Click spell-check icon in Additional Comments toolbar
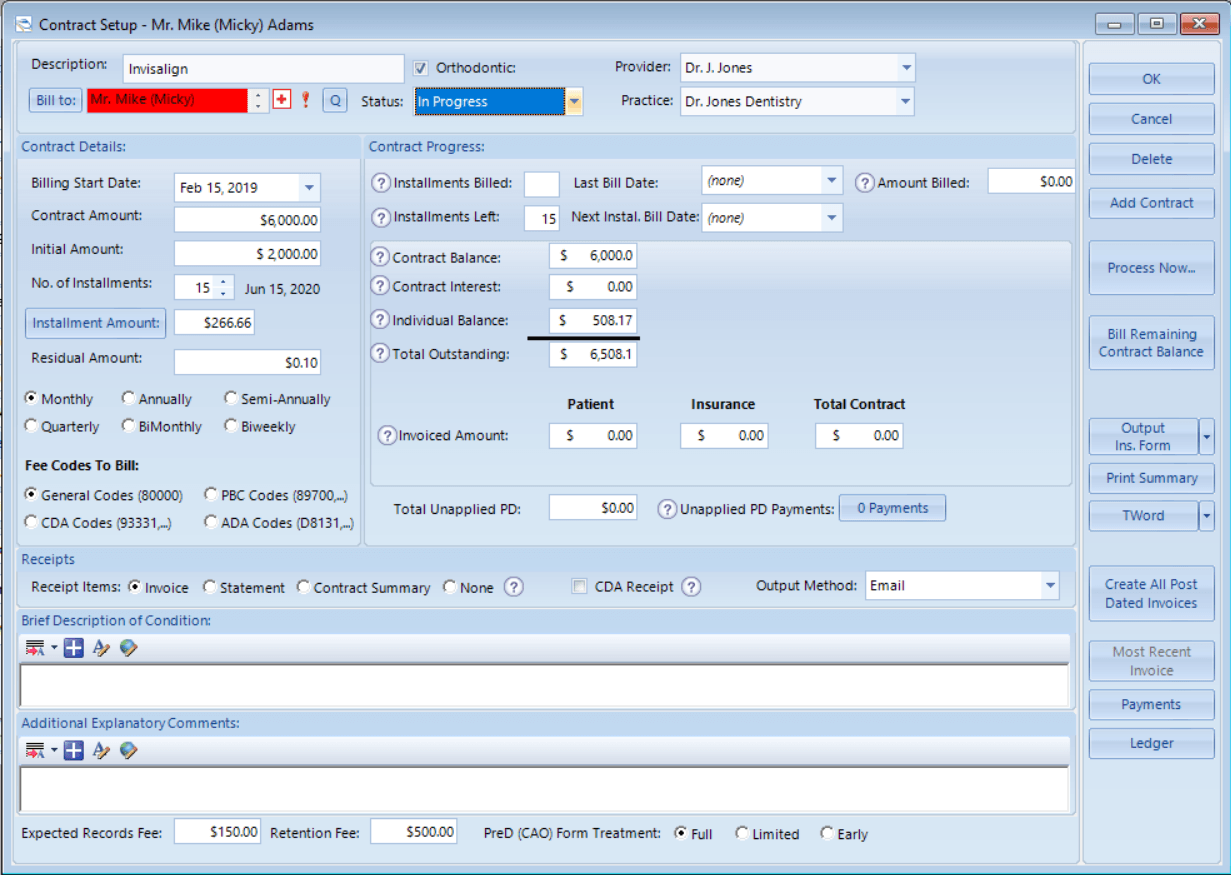The height and width of the screenshot is (875, 1231). 101,750
